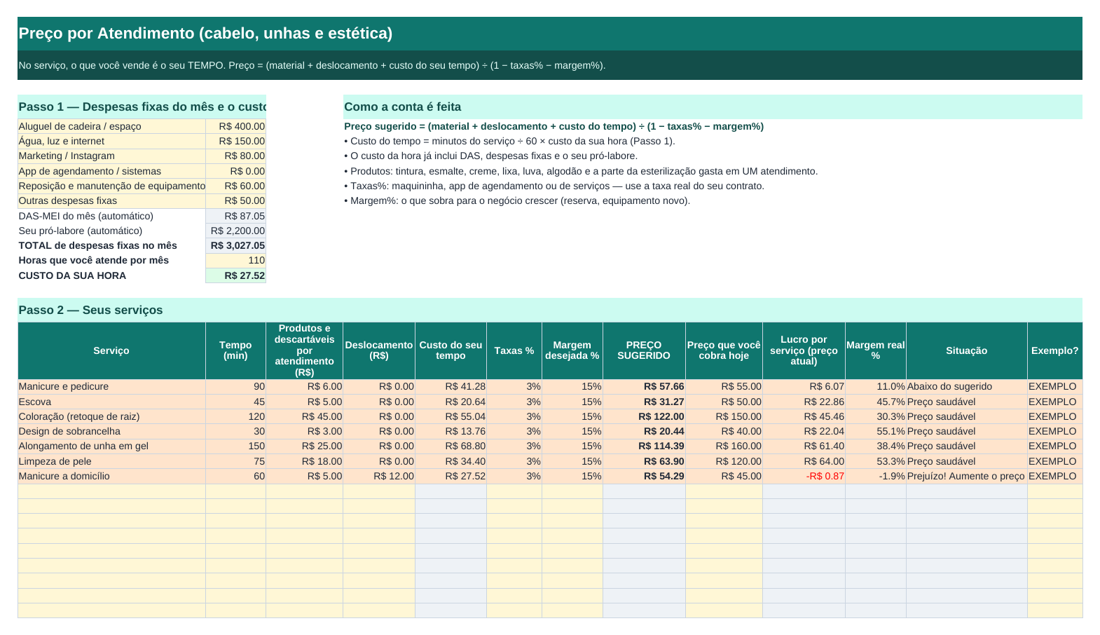
Task: Click the Escova time value 45
Action: [236, 402]
